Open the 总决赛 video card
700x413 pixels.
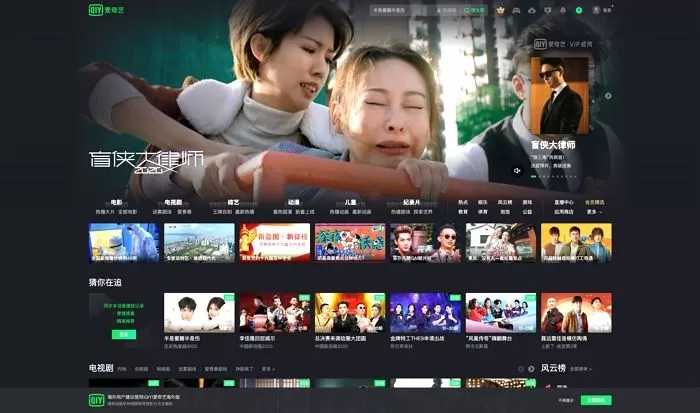(x=350, y=313)
